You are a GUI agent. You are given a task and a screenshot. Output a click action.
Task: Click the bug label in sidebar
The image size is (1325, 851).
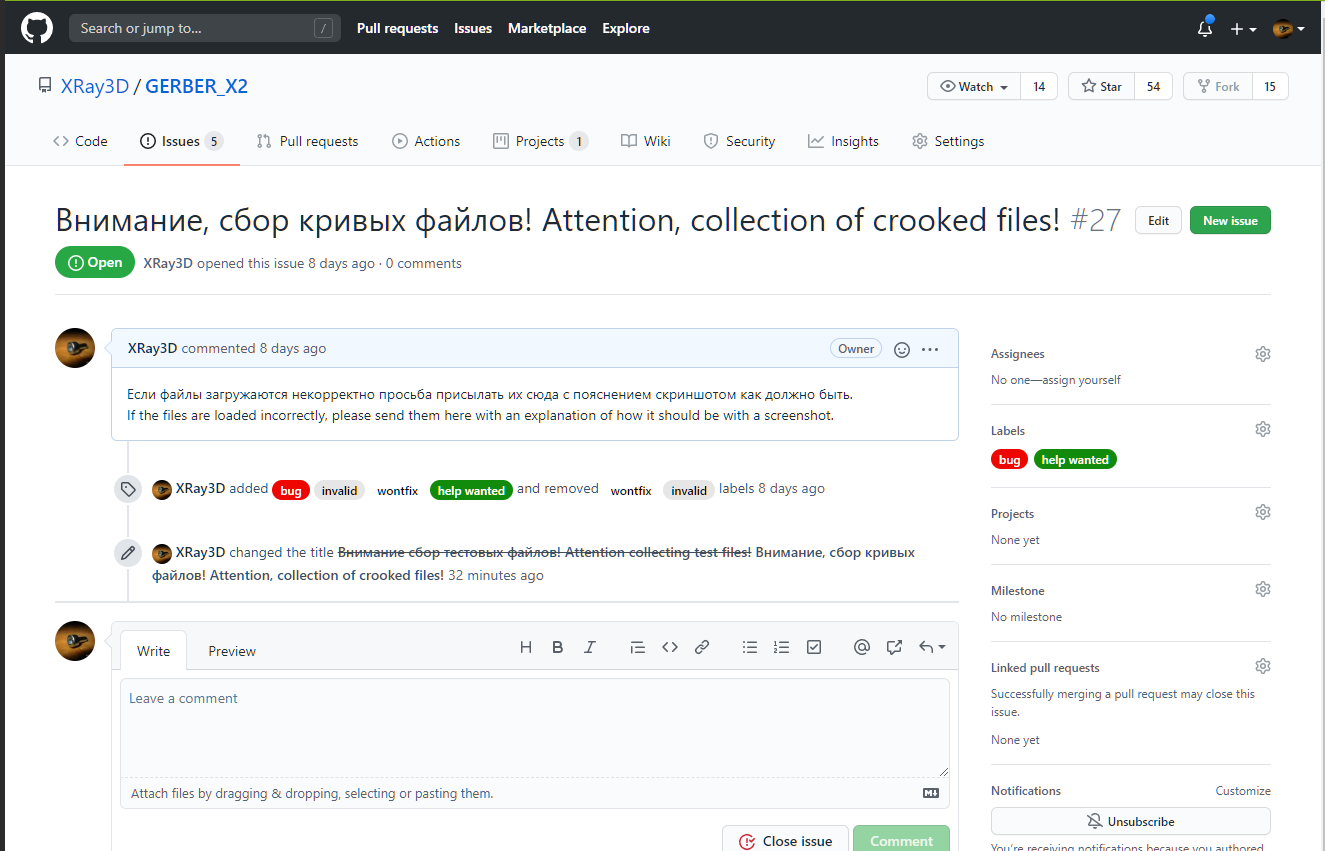pyautogui.click(x=1010, y=460)
